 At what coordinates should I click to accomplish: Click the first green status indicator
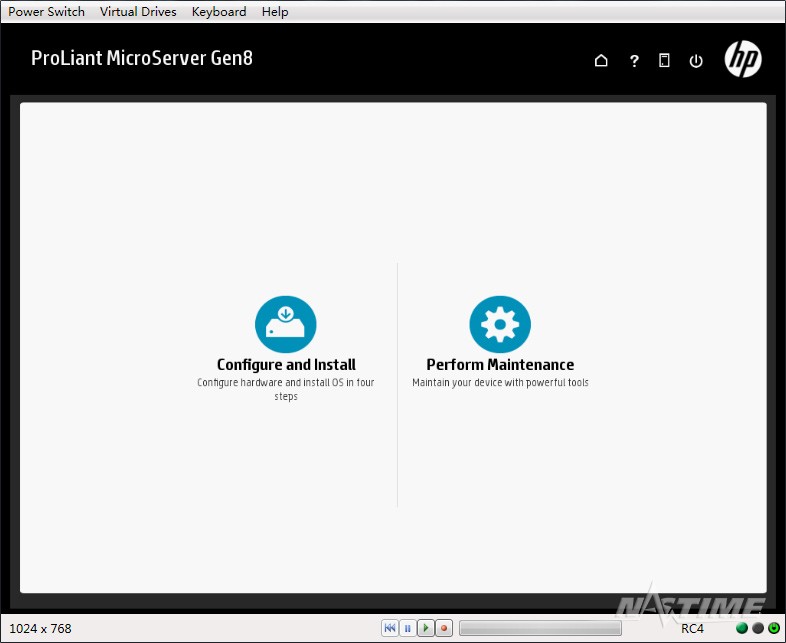click(741, 628)
